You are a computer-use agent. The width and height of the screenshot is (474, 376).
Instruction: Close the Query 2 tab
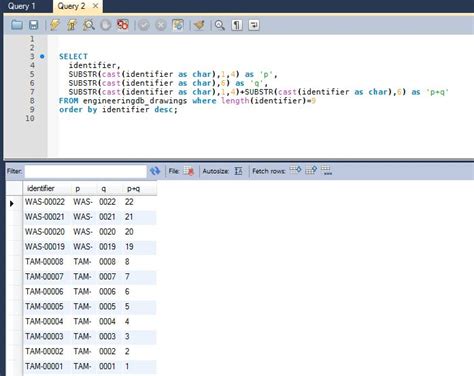click(x=95, y=6)
